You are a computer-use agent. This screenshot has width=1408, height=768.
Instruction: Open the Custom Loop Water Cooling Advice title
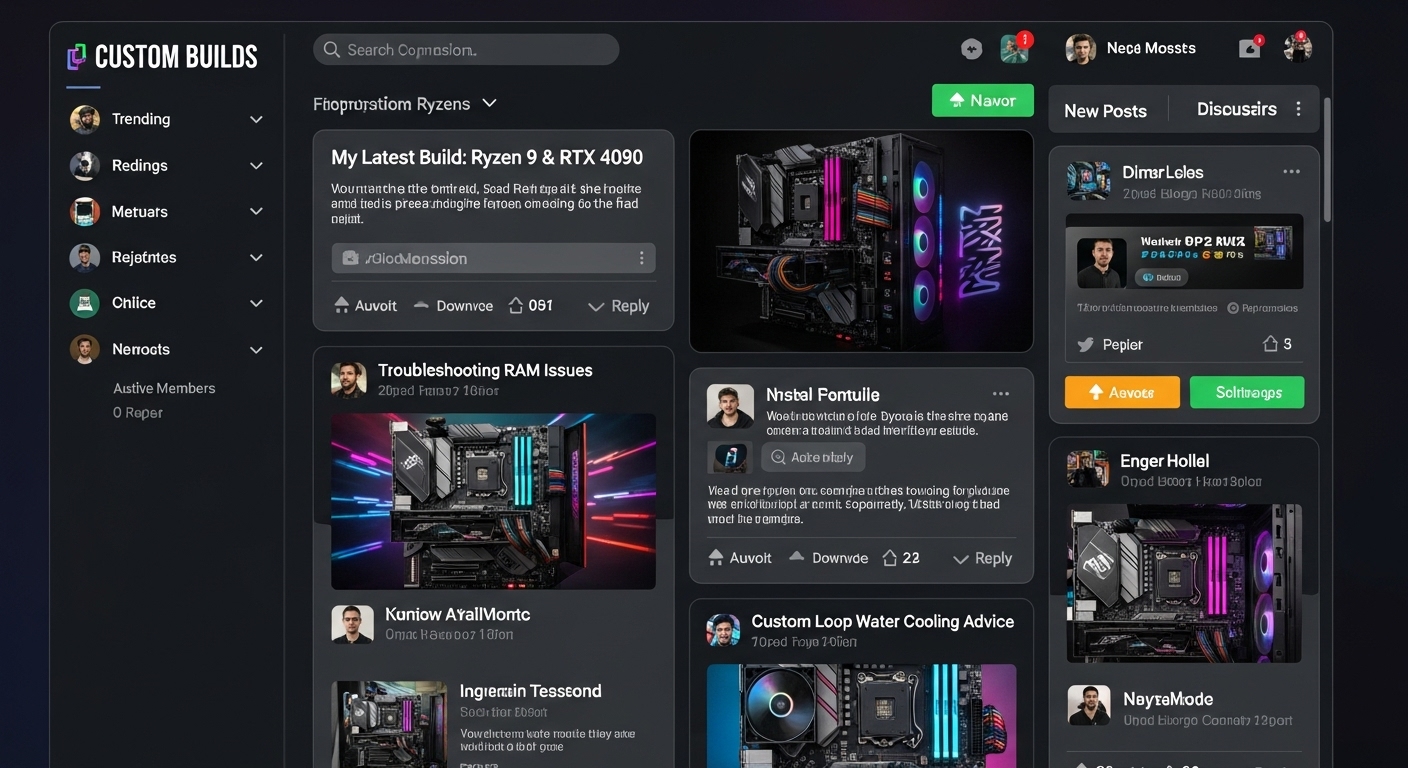click(x=883, y=621)
